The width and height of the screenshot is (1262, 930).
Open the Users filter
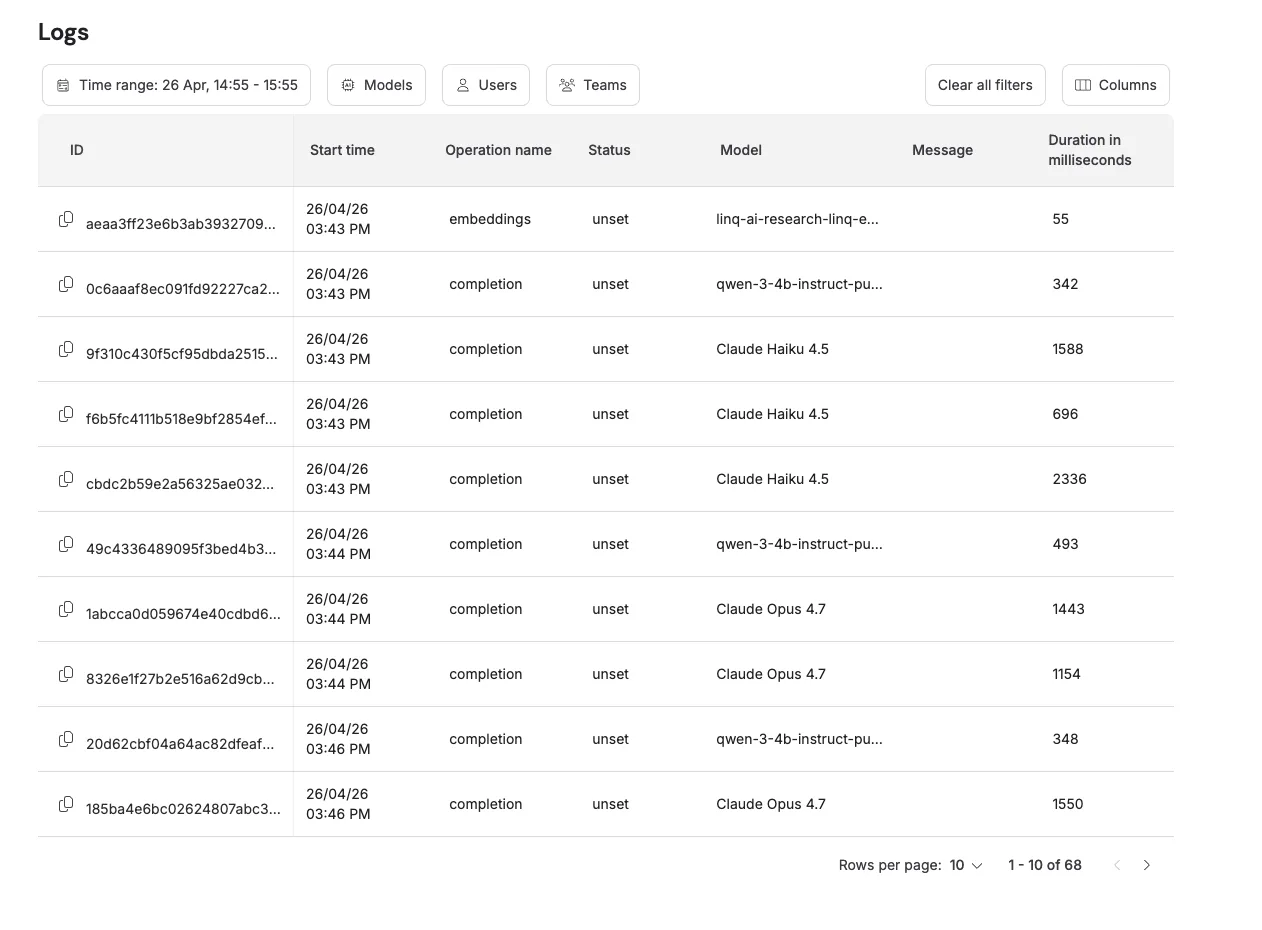click(x=486, y=85)
